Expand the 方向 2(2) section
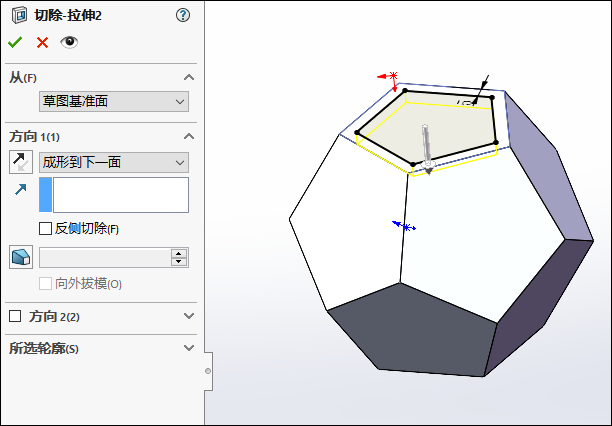Image resolution: width=612 pixels, height=426 pixels. [x=189, y=316]
